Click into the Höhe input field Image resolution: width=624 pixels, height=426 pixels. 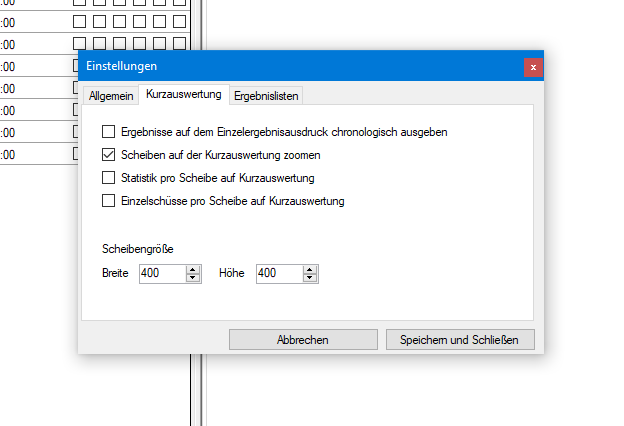277,273
